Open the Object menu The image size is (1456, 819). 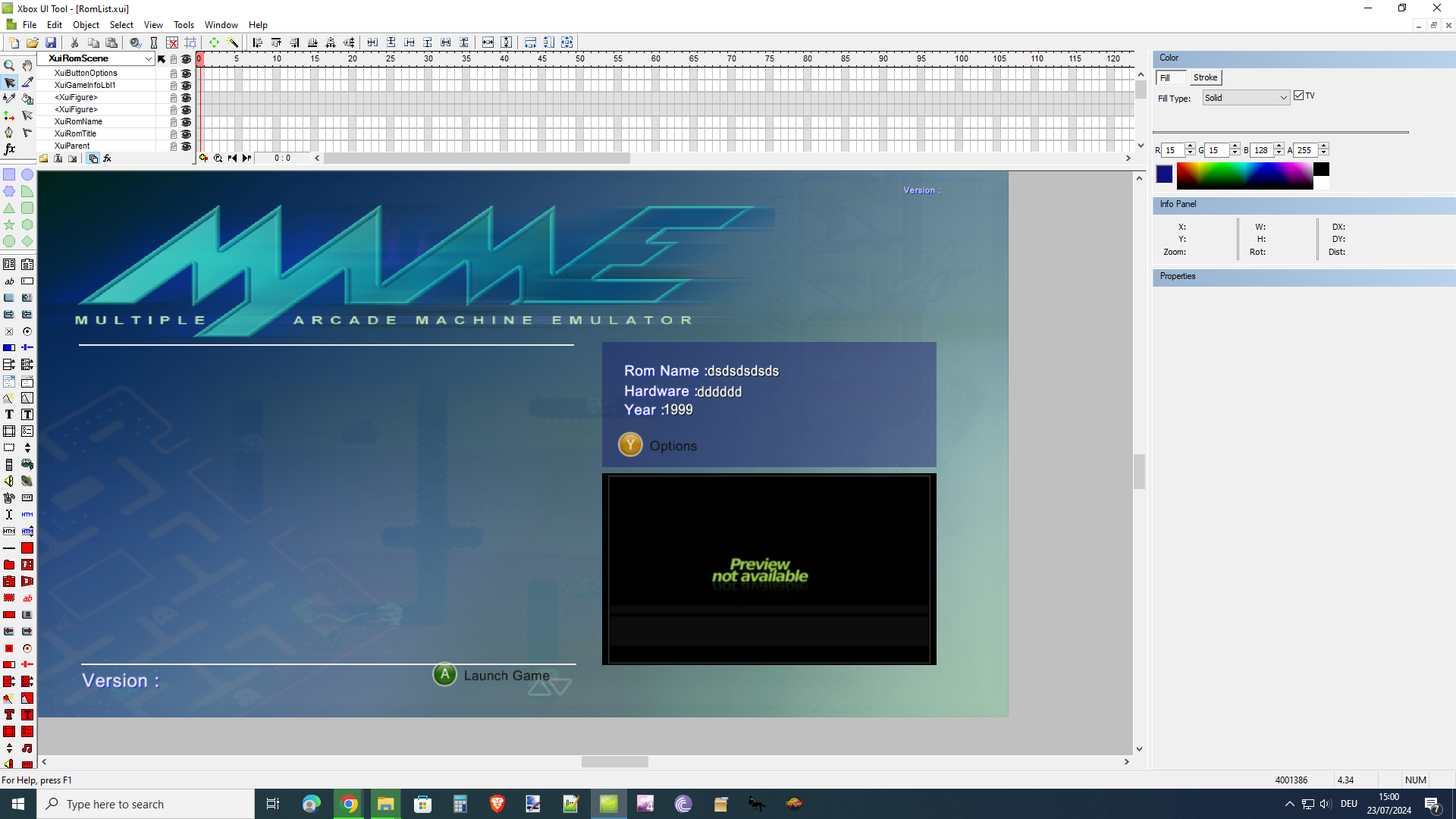[86, 25]
